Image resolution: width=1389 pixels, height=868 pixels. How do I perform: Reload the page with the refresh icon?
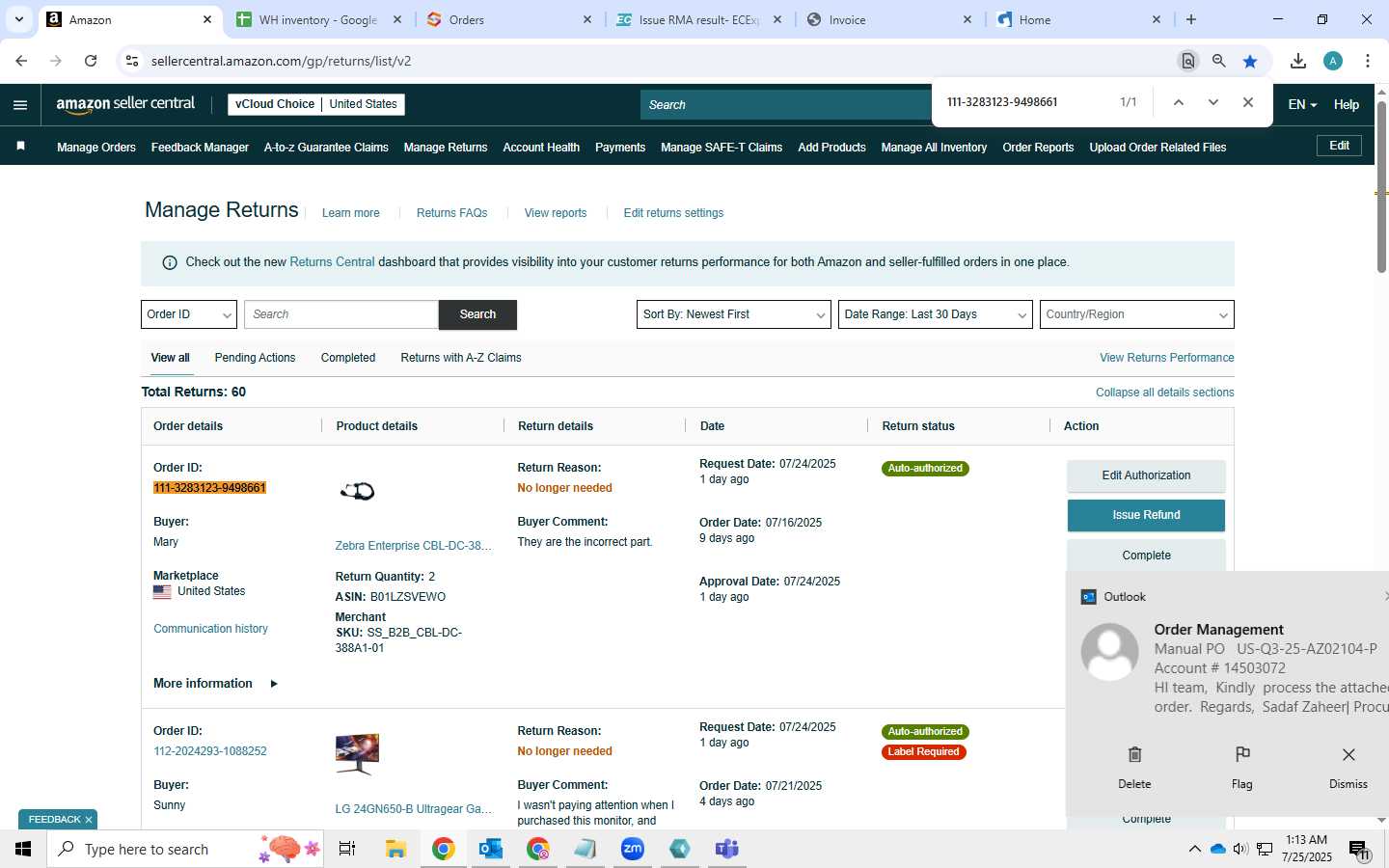coord(91,61)
